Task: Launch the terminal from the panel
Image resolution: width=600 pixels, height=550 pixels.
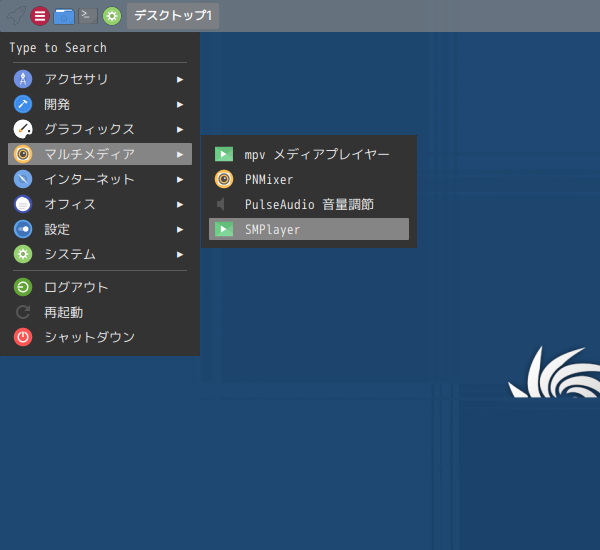Action: 88,16
